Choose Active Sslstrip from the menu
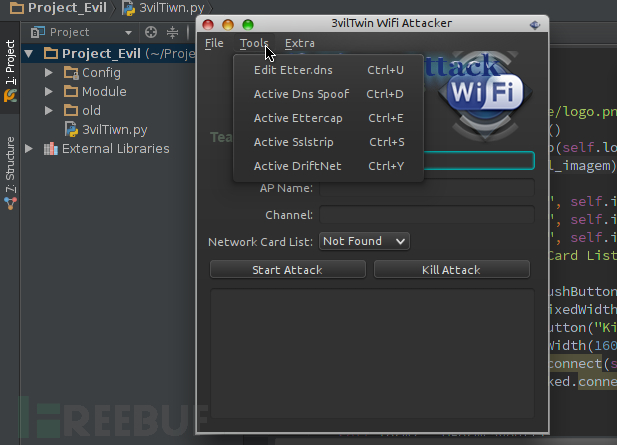This screenshot has width=617, height=445. tap(329, 142)
